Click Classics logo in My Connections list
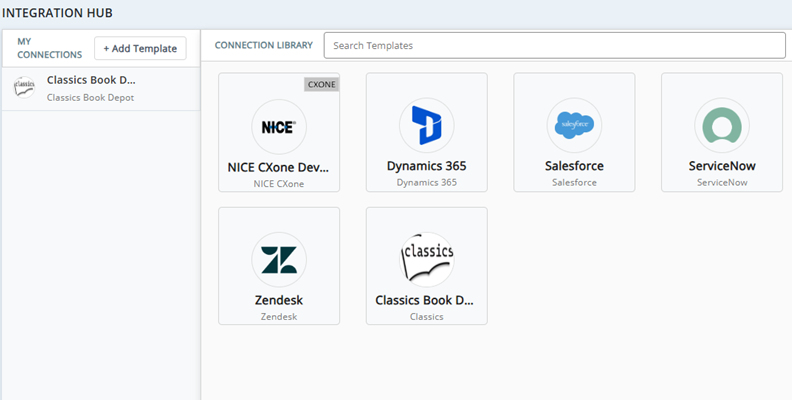 point(24,87)
